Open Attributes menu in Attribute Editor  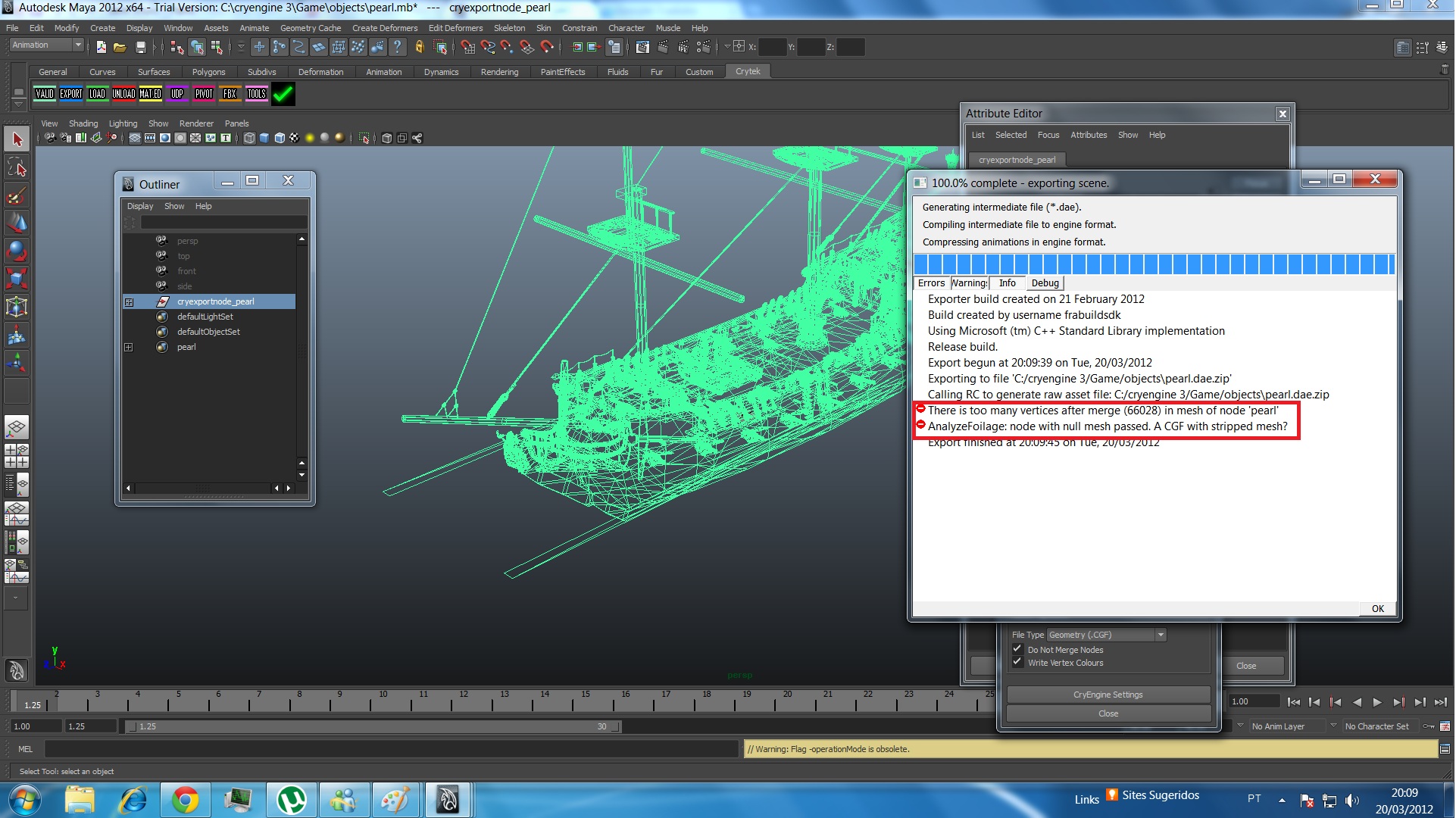click(x=1088, y=135)
